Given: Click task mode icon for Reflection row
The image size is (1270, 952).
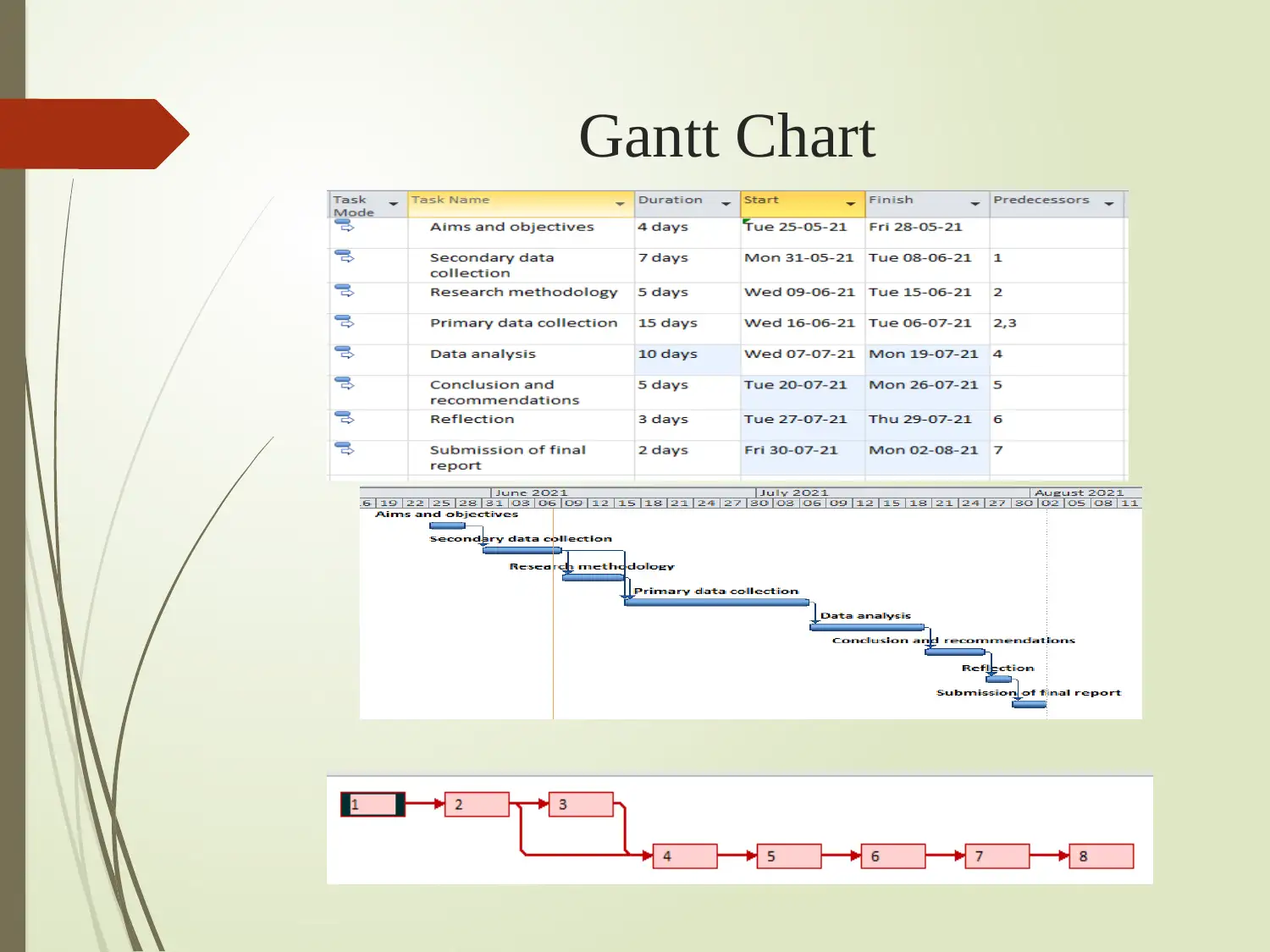Looking at the screenshot, I should coord(345,417).
